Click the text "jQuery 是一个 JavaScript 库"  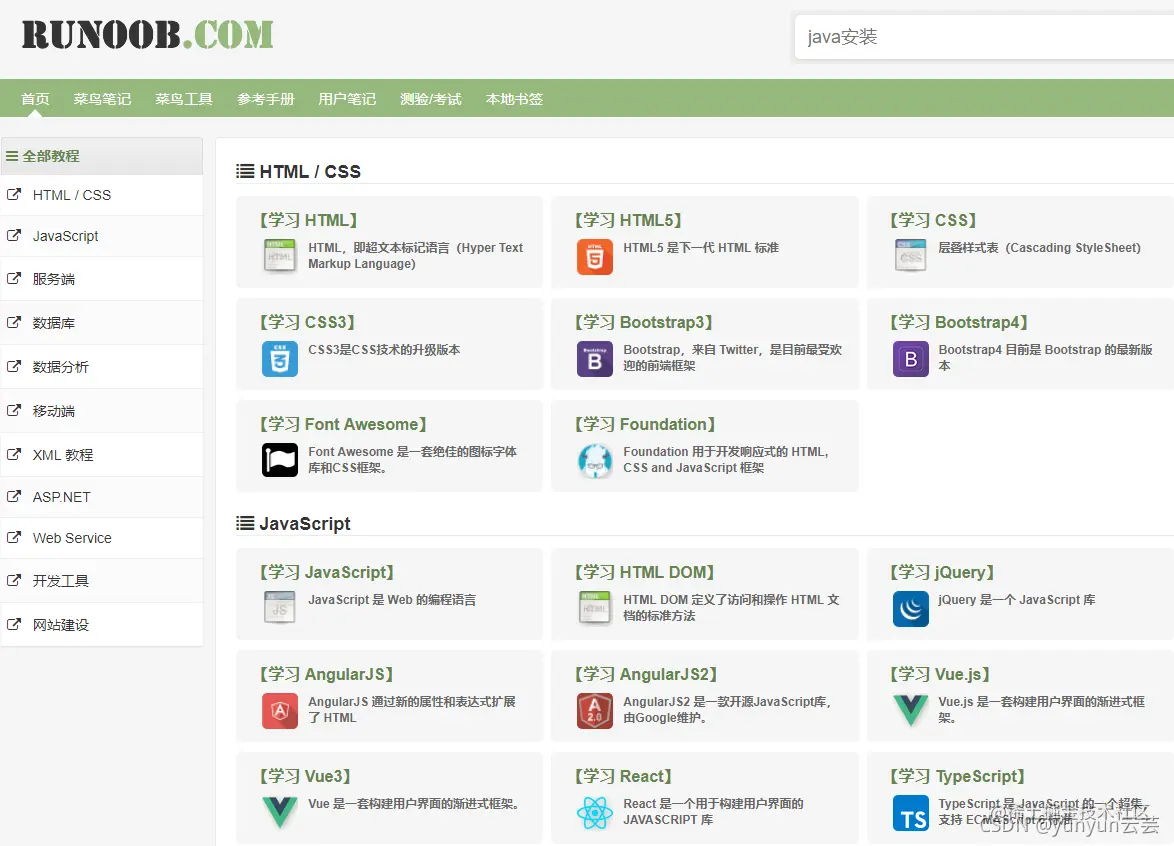coord(1017,599)
